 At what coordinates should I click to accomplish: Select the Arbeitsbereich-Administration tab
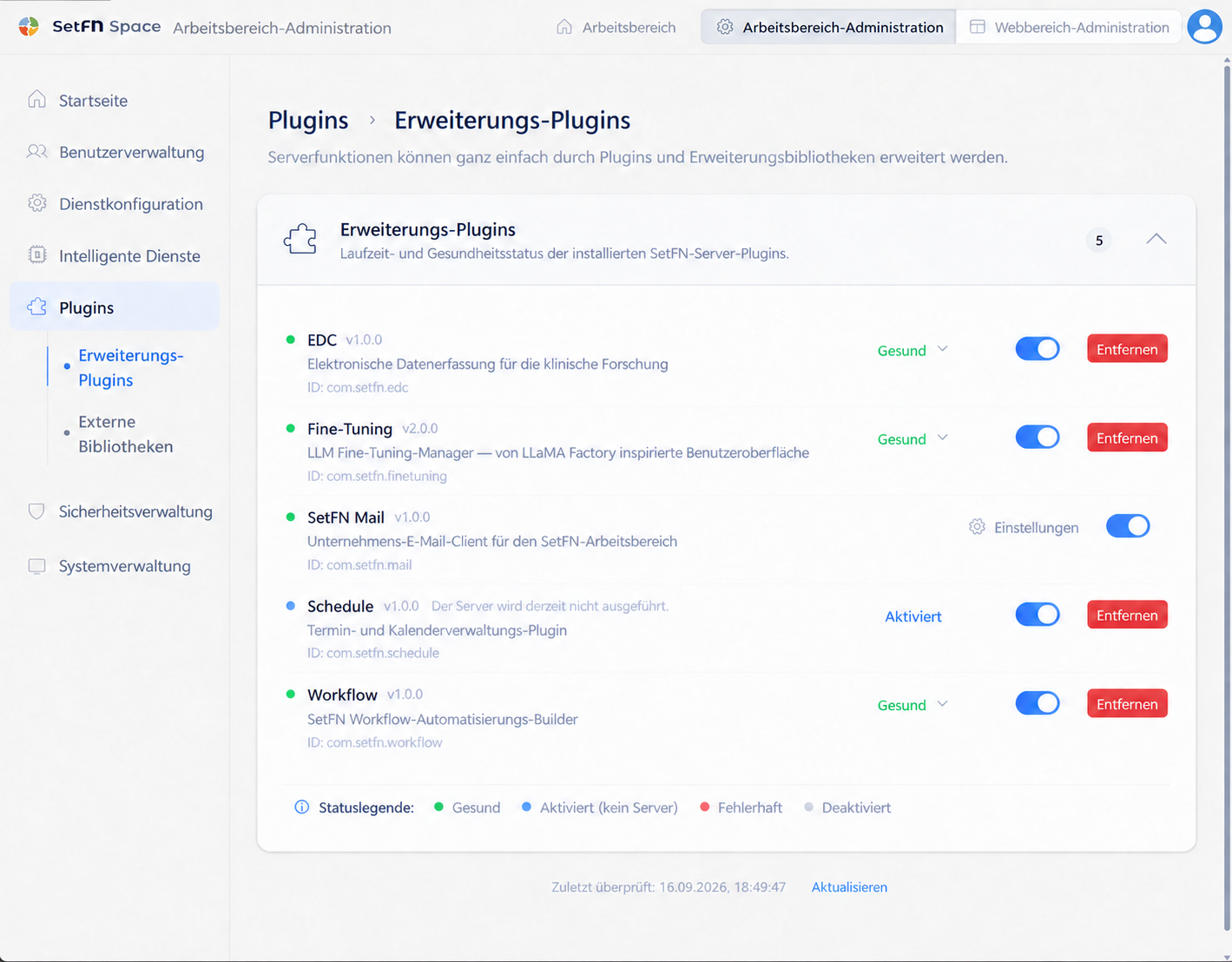(x=829, y=27)
